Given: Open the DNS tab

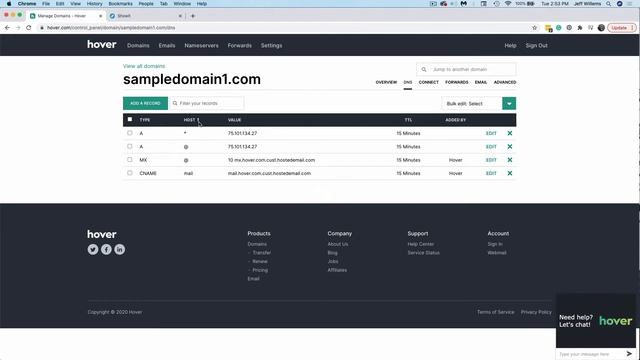Looking at the screenshot, I should (408, 82).
